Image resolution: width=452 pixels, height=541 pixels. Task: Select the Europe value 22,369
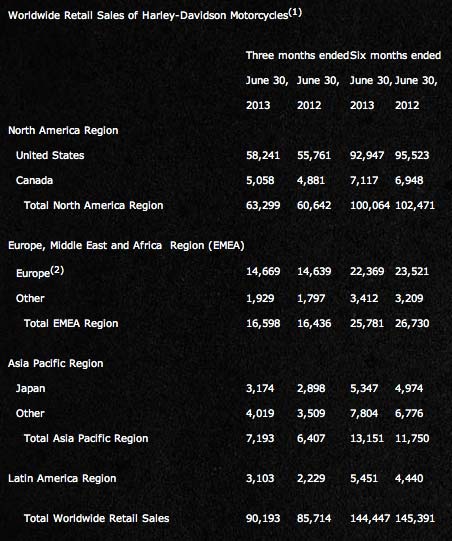click(367, 271)
